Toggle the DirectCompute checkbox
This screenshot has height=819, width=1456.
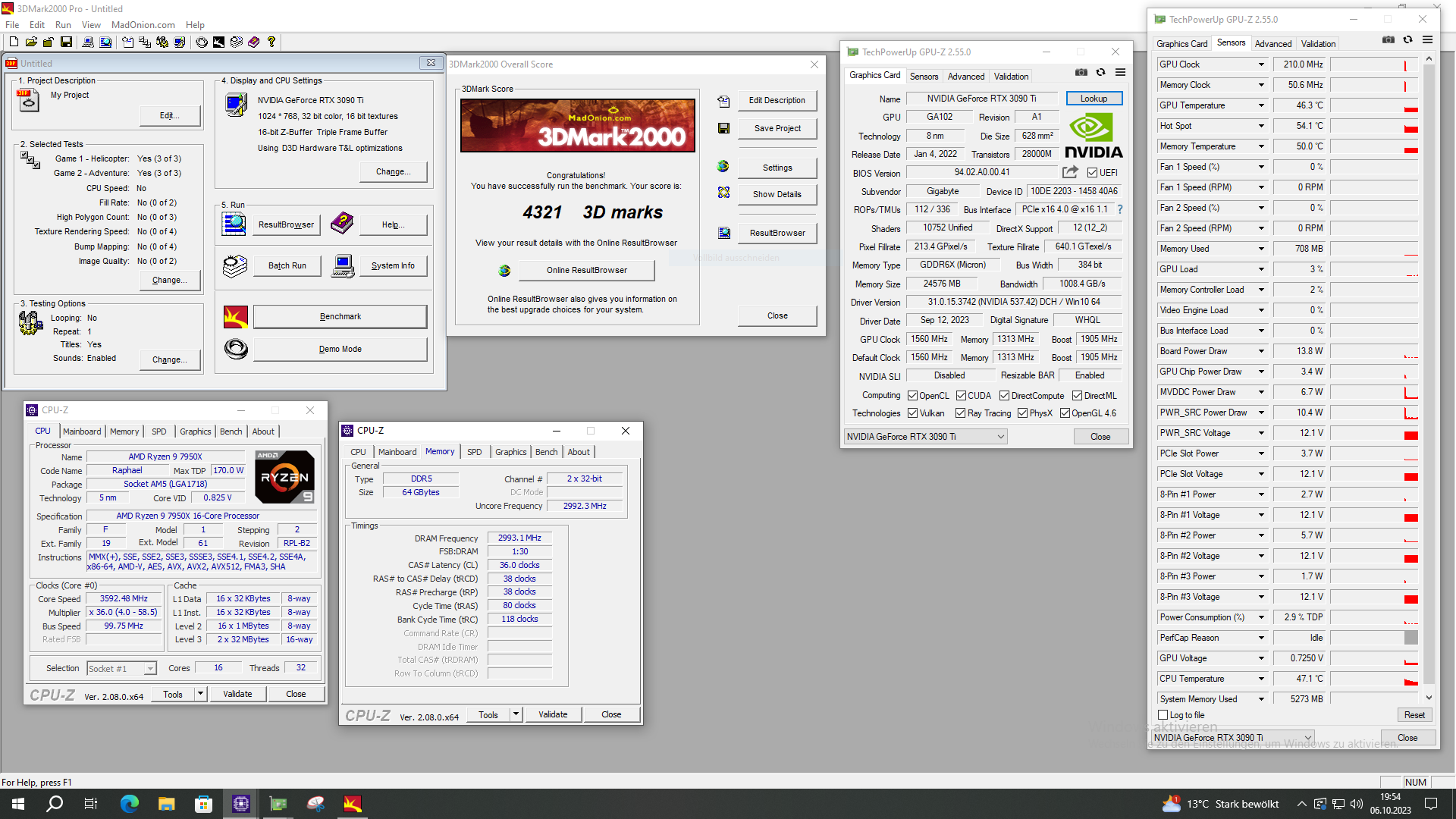pos(1004,396)
